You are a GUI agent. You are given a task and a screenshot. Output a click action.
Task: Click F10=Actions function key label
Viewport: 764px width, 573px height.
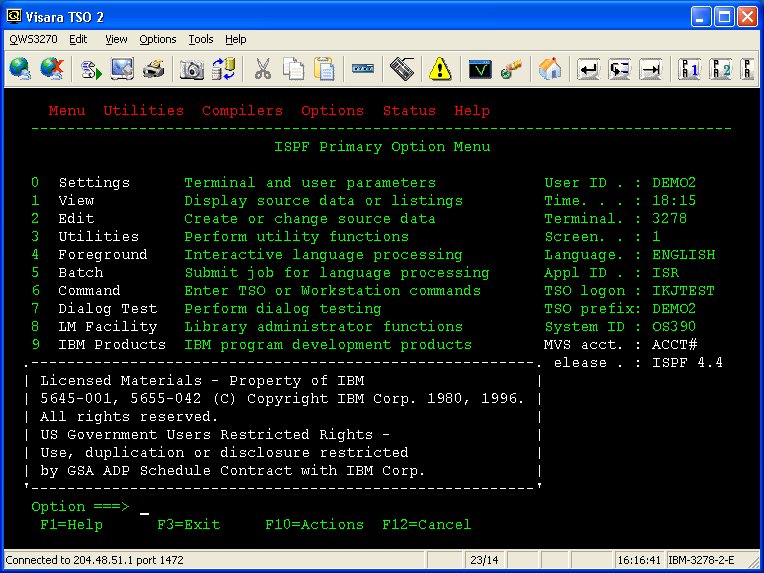[314, 525]
